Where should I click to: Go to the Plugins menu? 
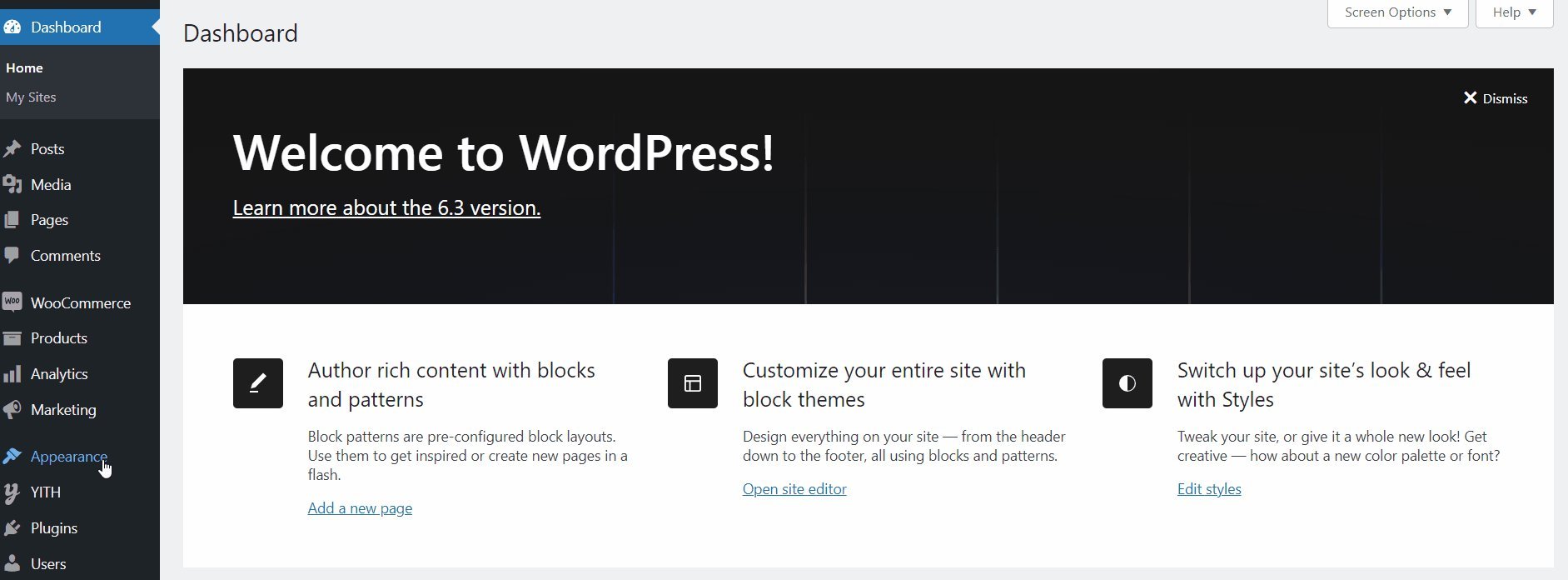pos(80,528)
